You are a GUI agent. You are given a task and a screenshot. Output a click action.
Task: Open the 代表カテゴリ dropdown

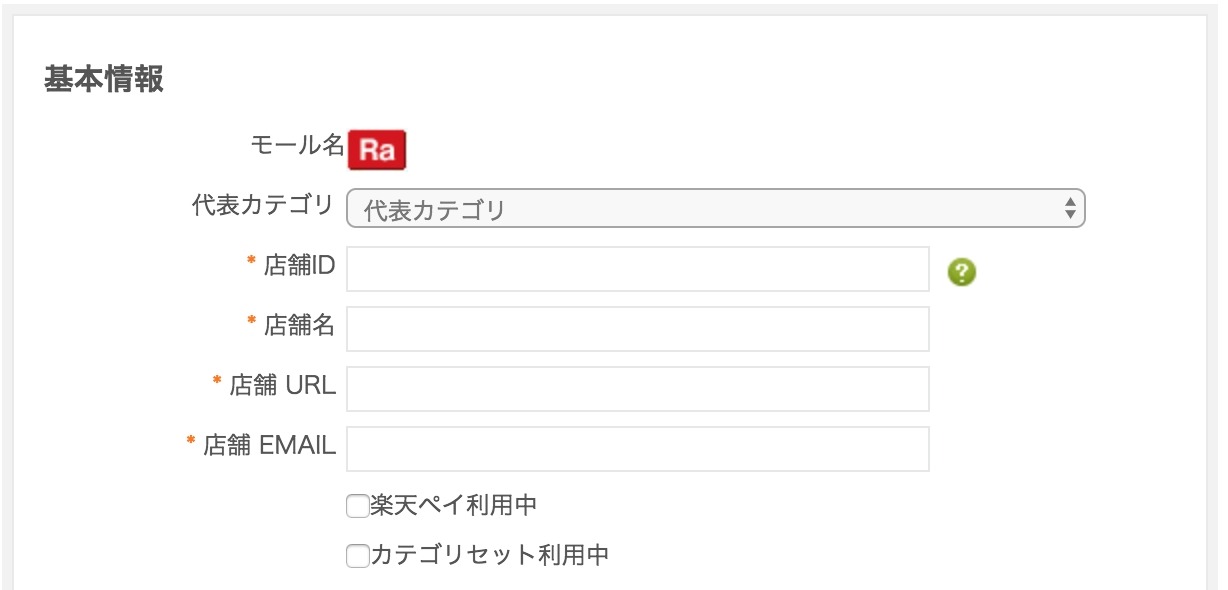coord(716,209)
